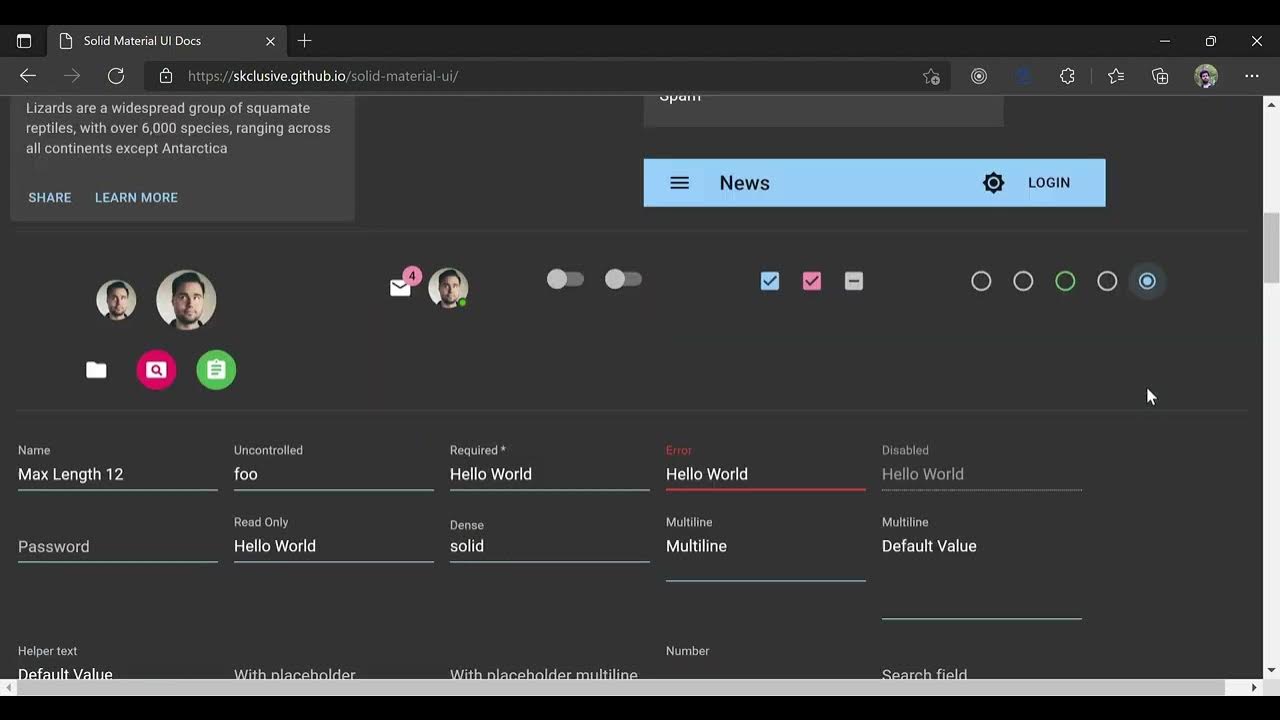Screen dimensions: 1280x720
Task: Click the first circular avatar photo
Action: [116, 299]
